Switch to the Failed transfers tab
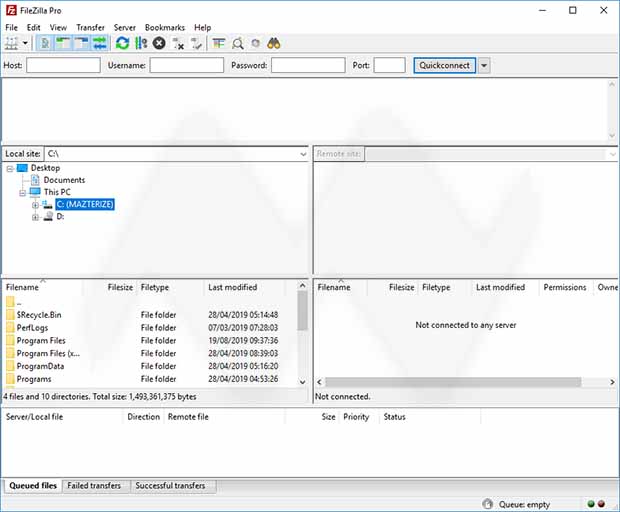This screenshot has width=620, height=512. 94,486
